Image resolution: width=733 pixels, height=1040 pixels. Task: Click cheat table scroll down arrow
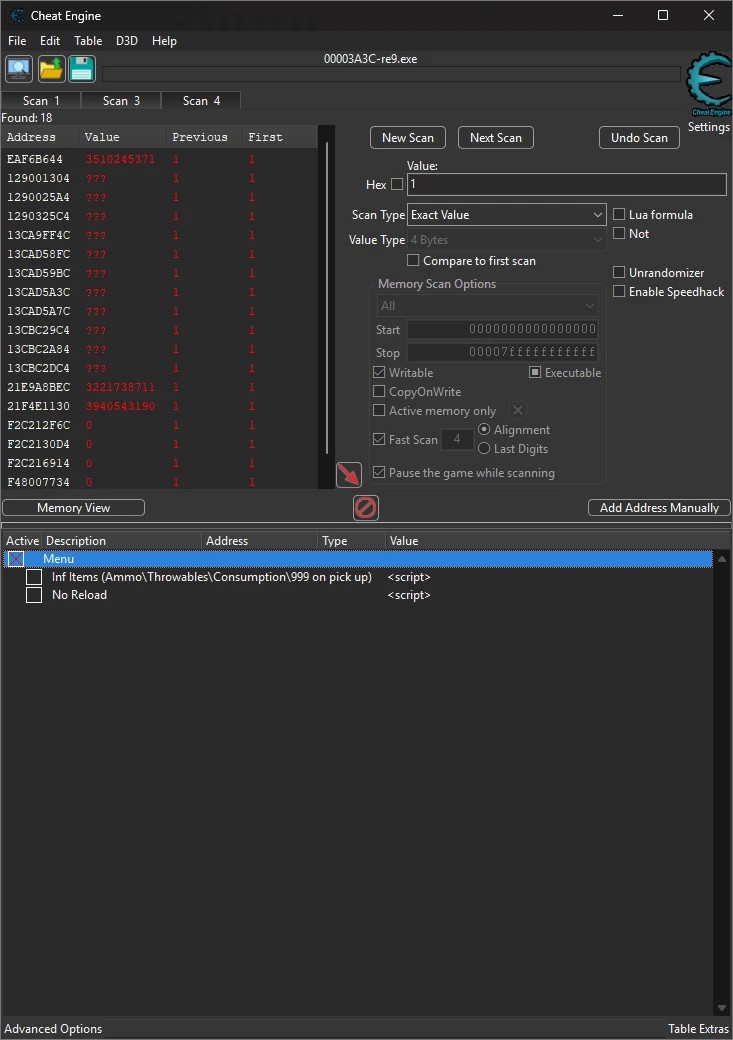722,1008
